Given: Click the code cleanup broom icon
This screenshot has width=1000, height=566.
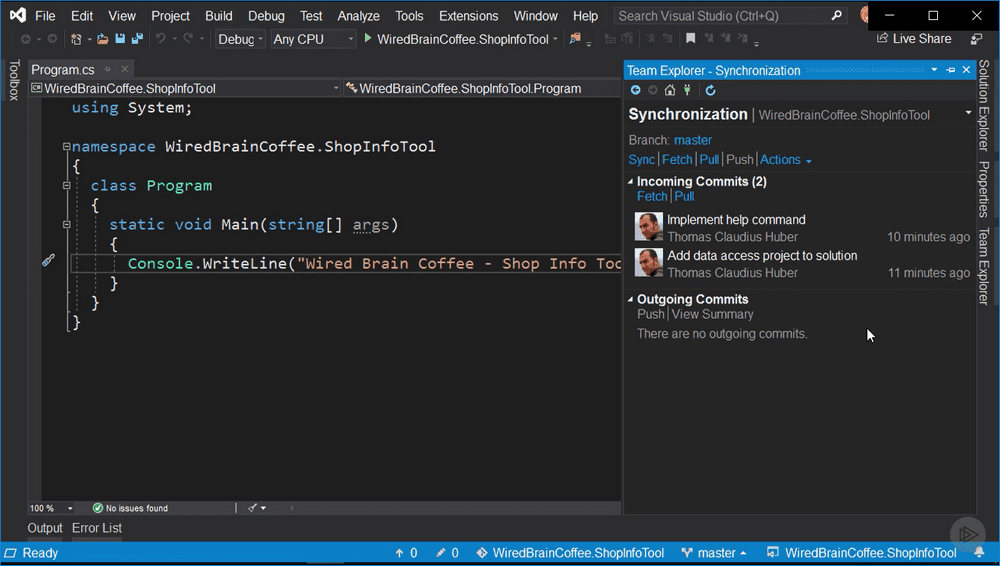Looking at the screenshot, I should click(x=253, y=508).
